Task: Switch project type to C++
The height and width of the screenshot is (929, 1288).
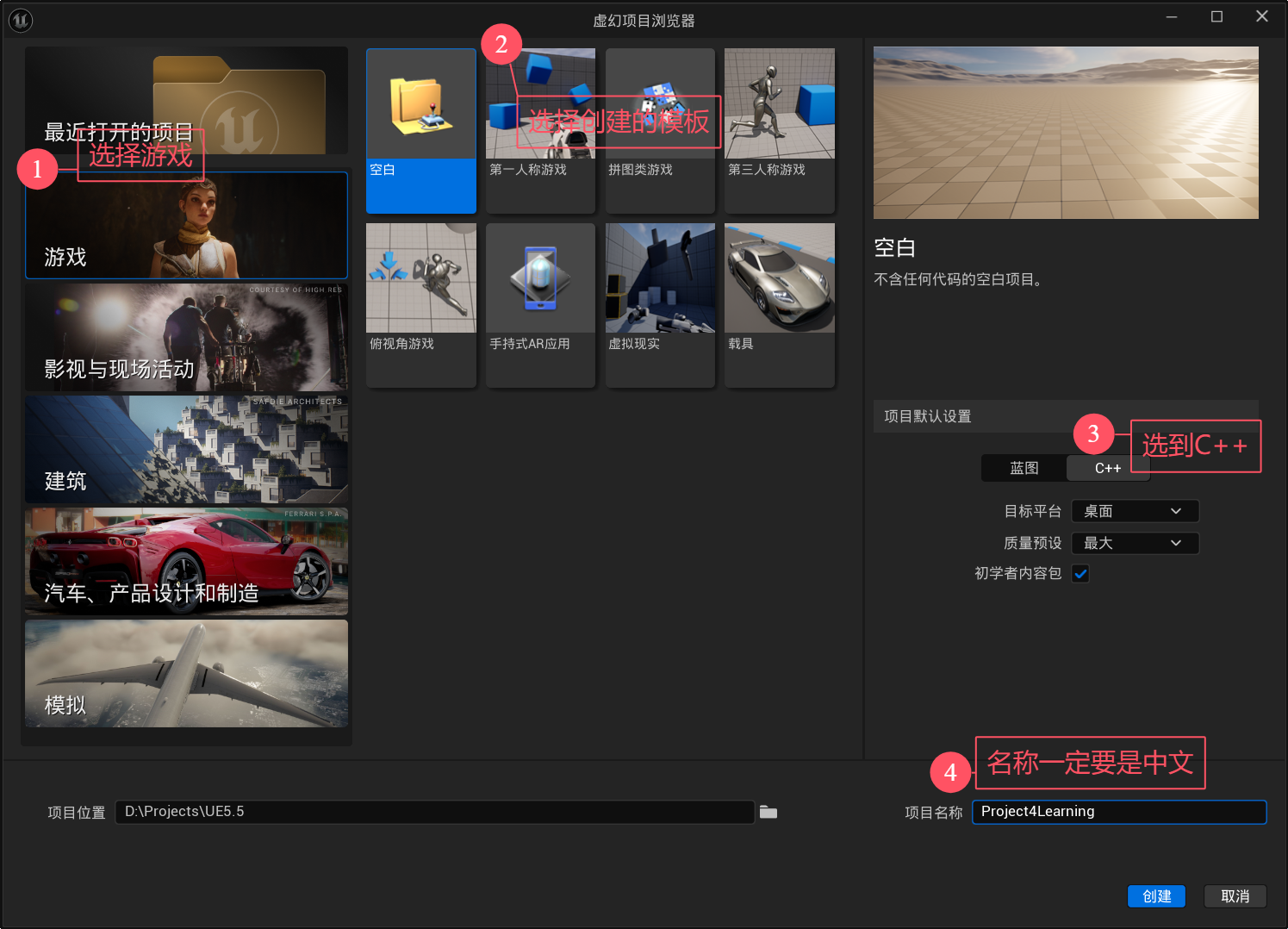Action: [x=1108, y=468]
